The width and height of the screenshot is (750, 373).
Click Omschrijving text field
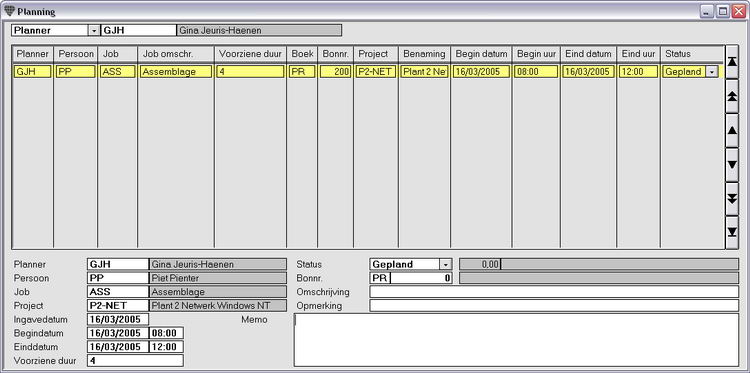click(554, 292)
